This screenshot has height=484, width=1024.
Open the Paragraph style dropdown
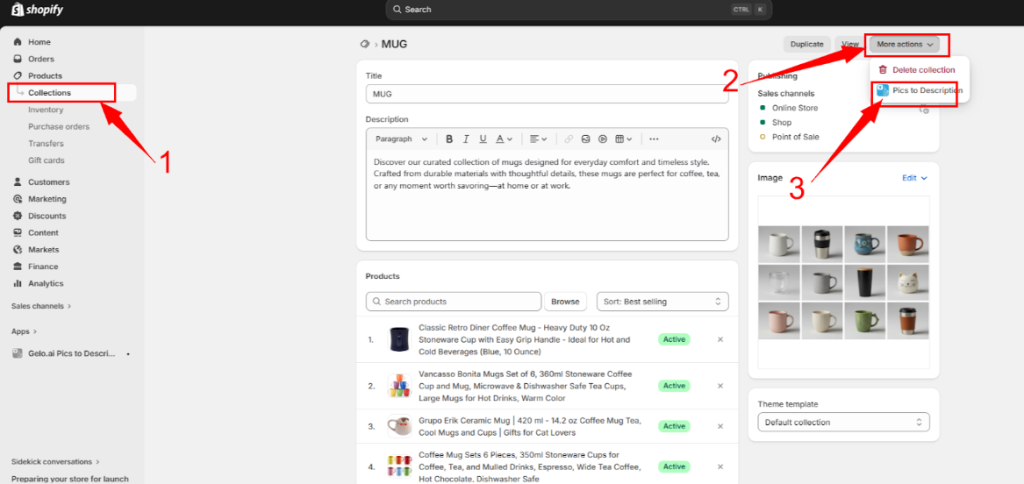coord(401,139)
